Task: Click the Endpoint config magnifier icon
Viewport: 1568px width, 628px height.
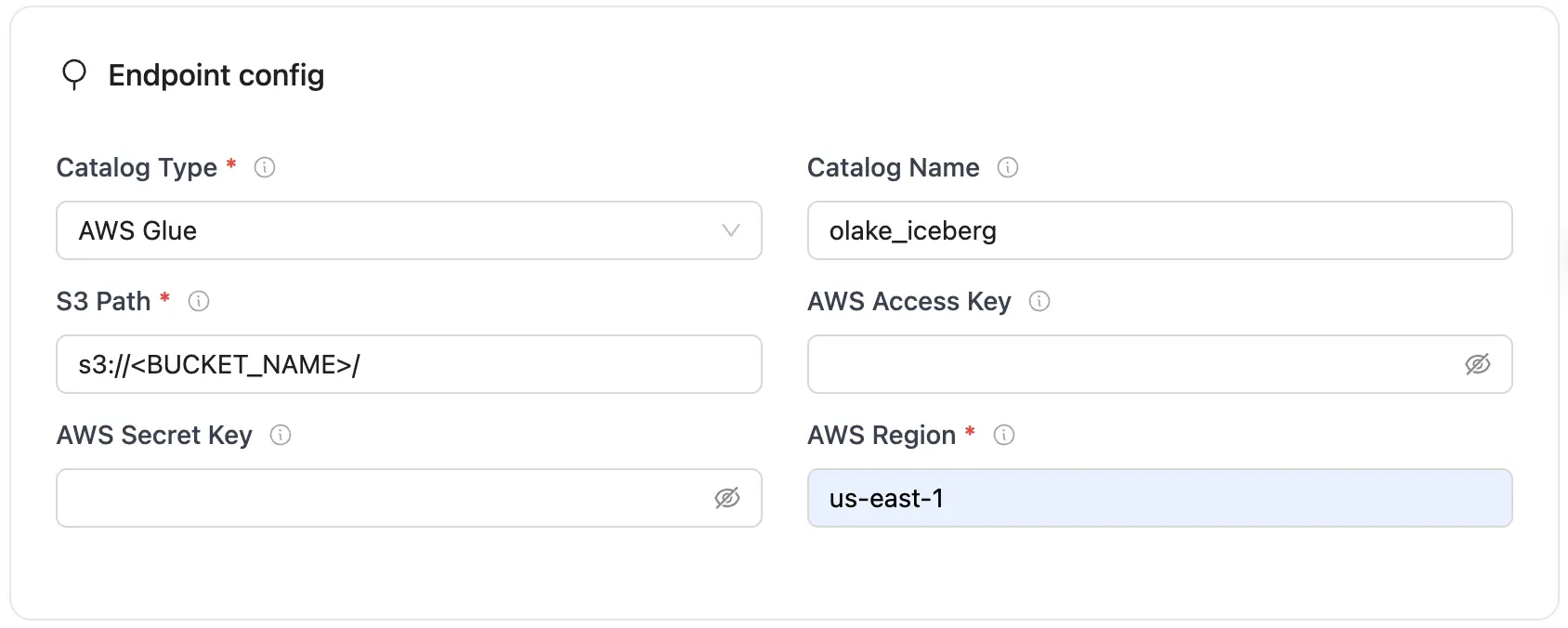Action: click(x=74, y=74)
